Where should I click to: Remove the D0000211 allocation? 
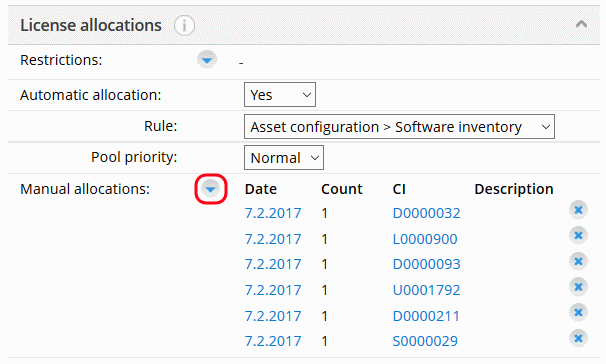578,312
